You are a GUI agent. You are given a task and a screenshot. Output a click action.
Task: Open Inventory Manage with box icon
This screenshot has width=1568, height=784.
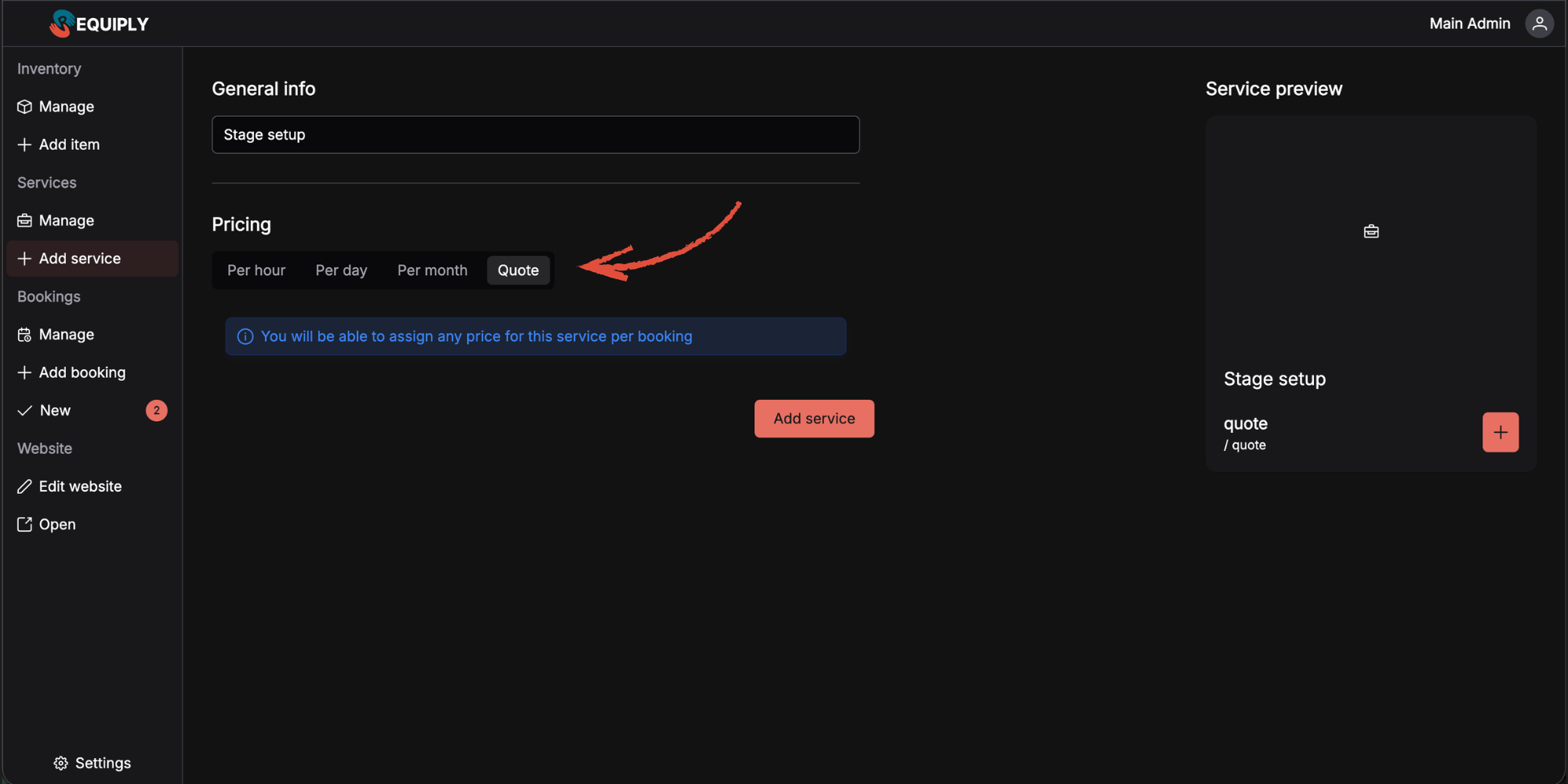point(66,107)
